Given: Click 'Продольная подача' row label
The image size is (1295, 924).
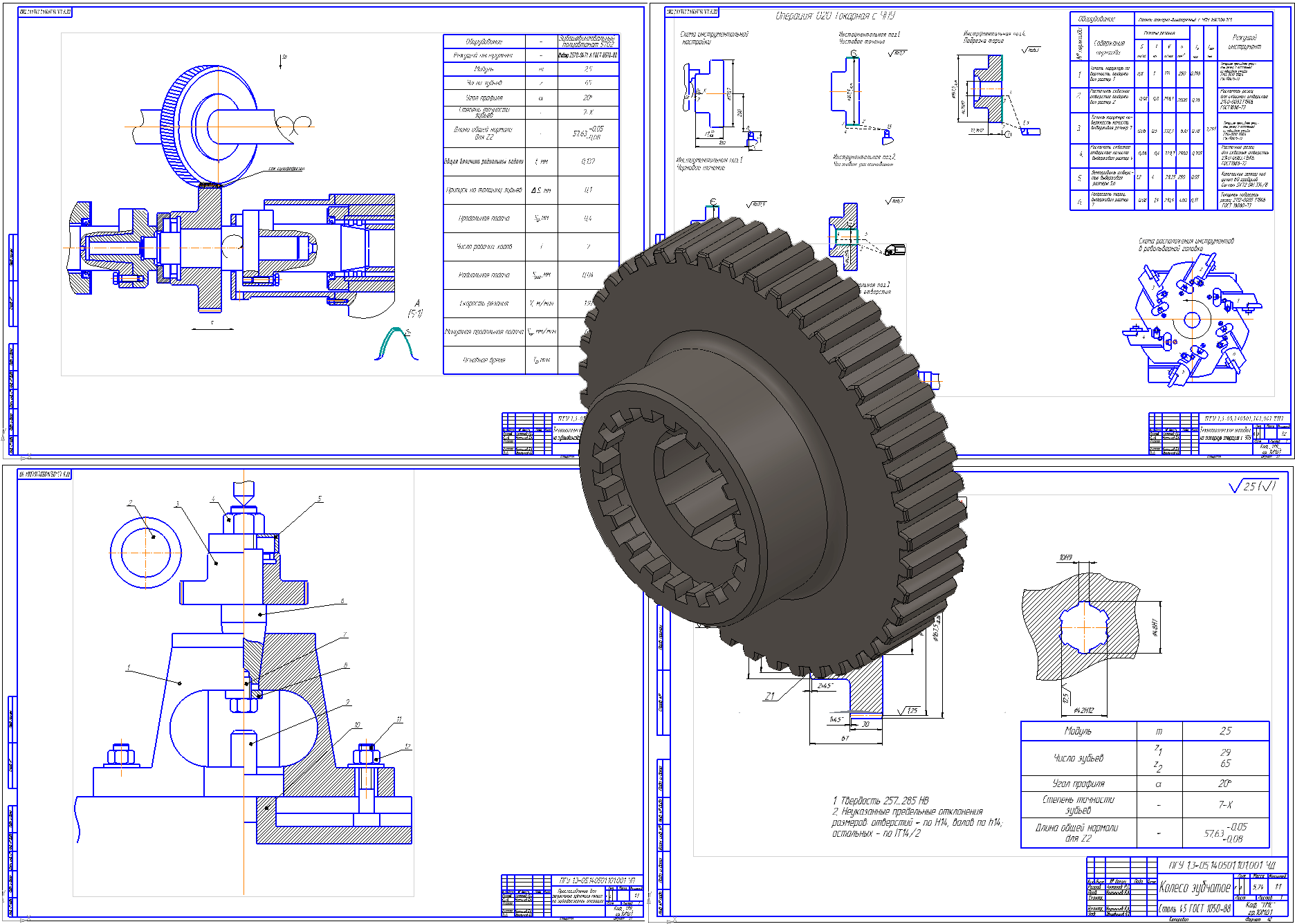Looking at the screenshot, I should coord(484,218).
